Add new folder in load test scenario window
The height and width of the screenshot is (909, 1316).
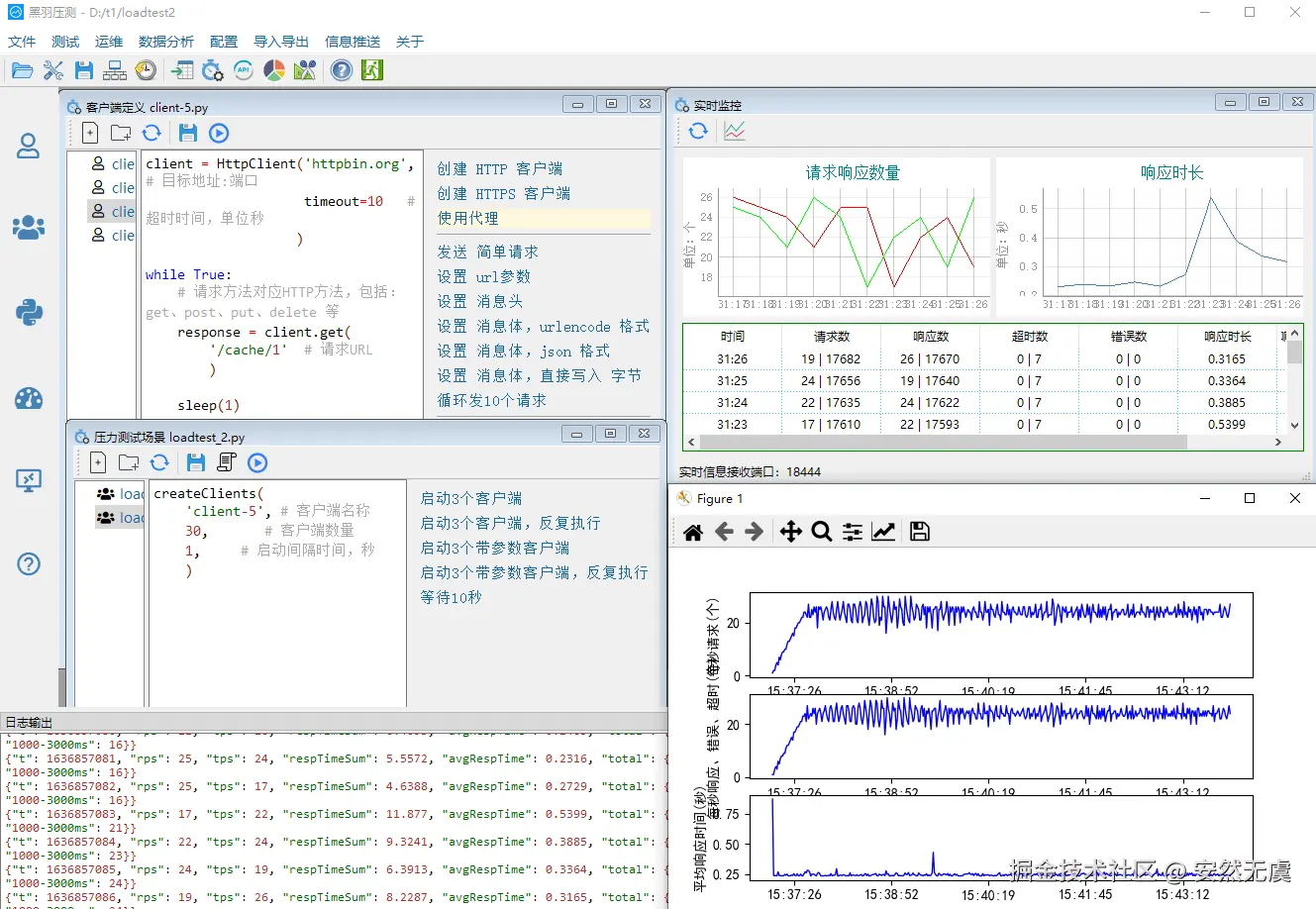129,462
